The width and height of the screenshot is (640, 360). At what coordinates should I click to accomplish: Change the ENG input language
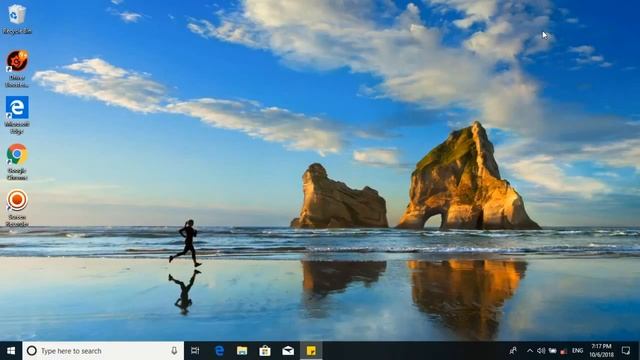pyautogui.click(x=577, y=351)
